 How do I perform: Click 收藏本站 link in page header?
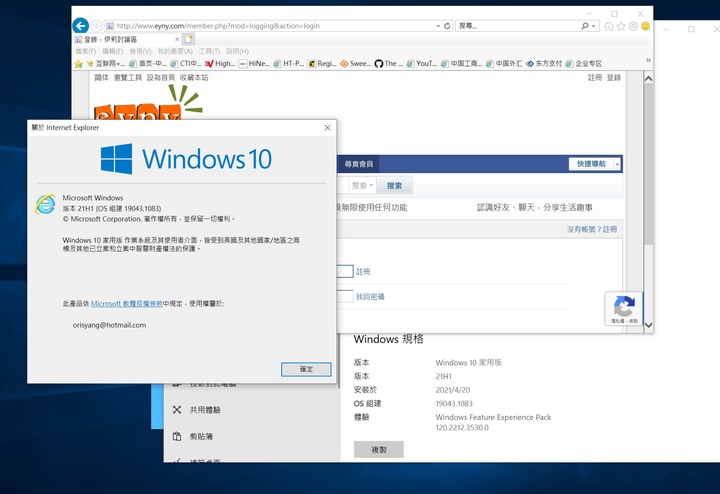(194, 78)
